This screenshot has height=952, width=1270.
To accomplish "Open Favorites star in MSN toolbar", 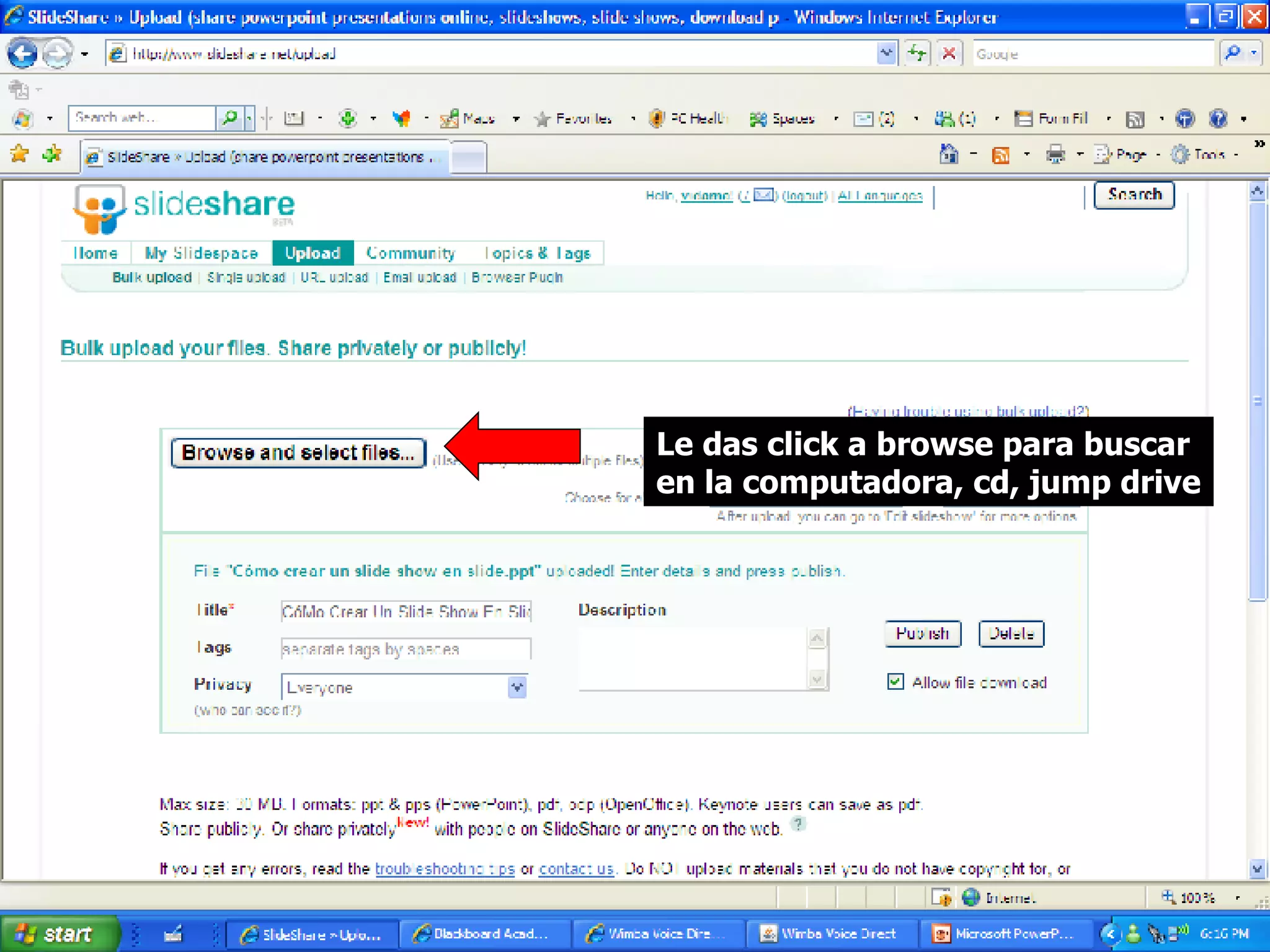I will pyautogui.click(x=542, y=118).
